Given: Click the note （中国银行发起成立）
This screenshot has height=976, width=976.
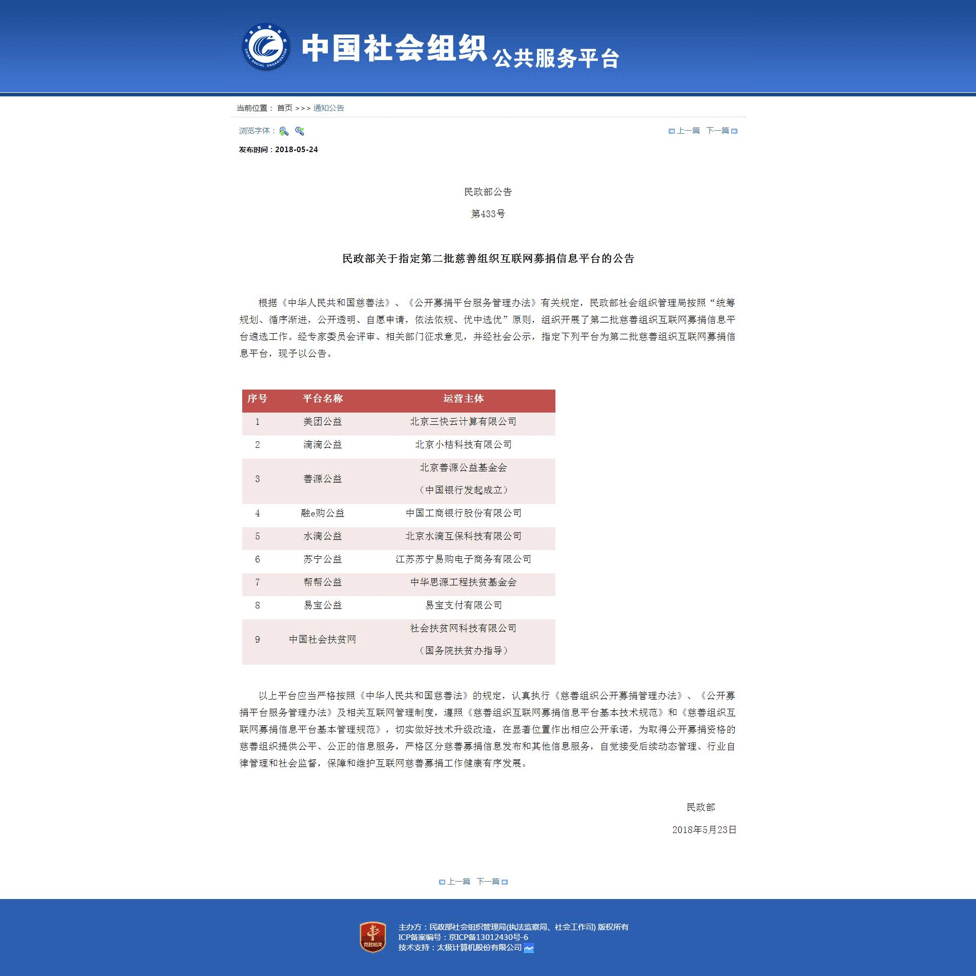Looking at the screenshot, I should pos(463,490).
